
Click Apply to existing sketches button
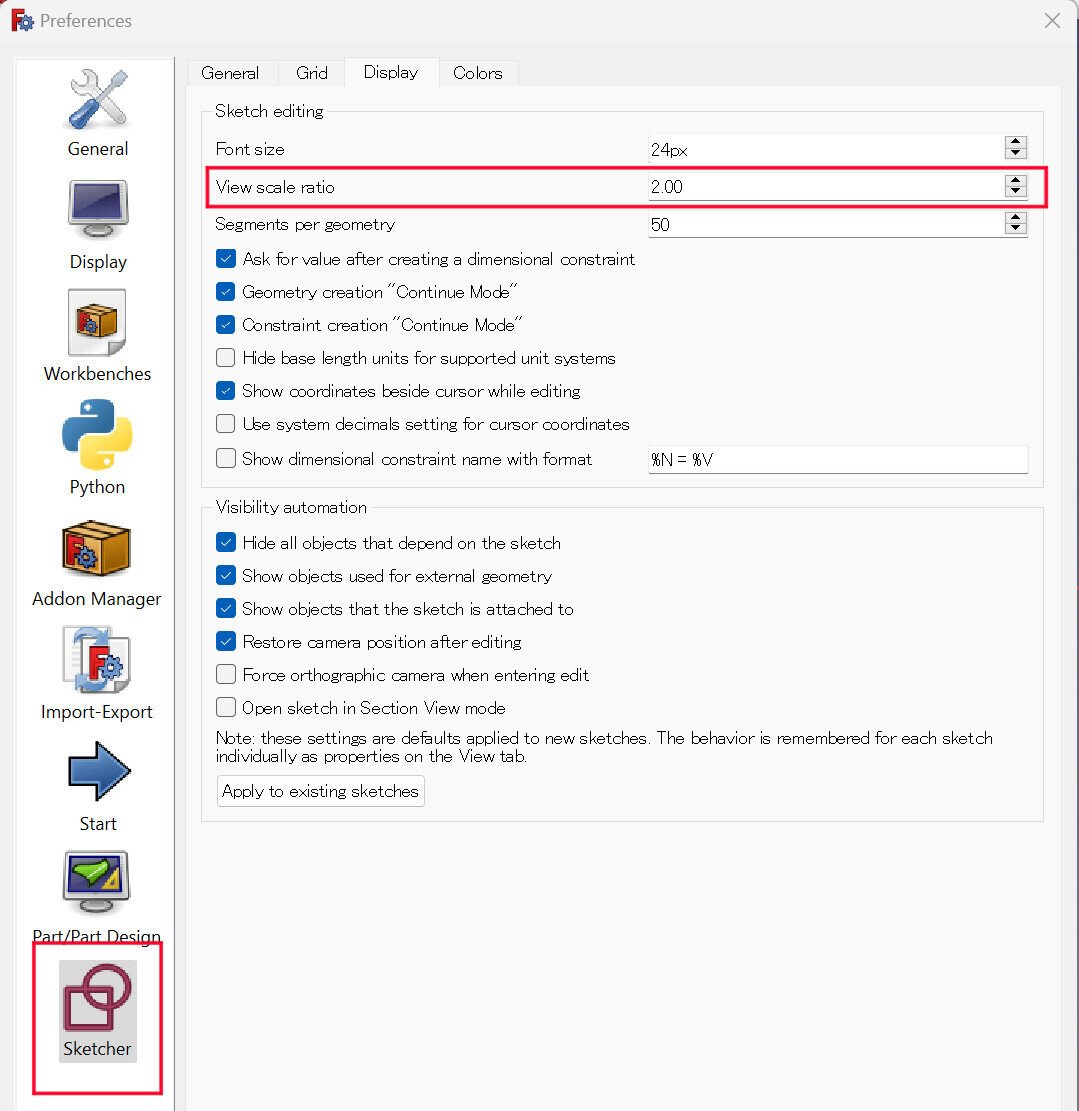(320, 791)
